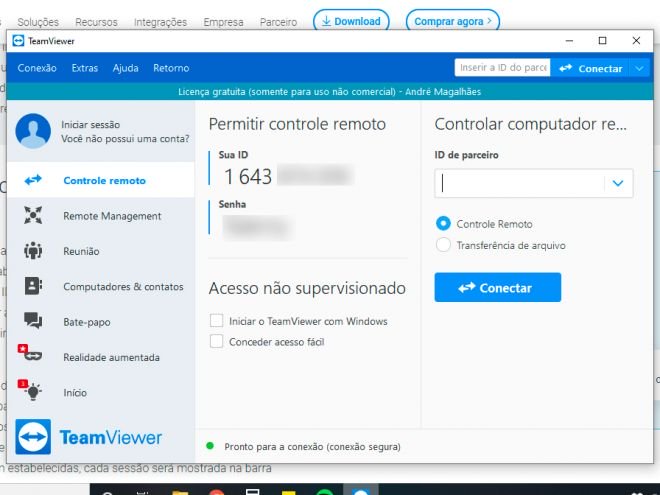Click the 'Permitir controle remoto' heading

tap(297, 124)
